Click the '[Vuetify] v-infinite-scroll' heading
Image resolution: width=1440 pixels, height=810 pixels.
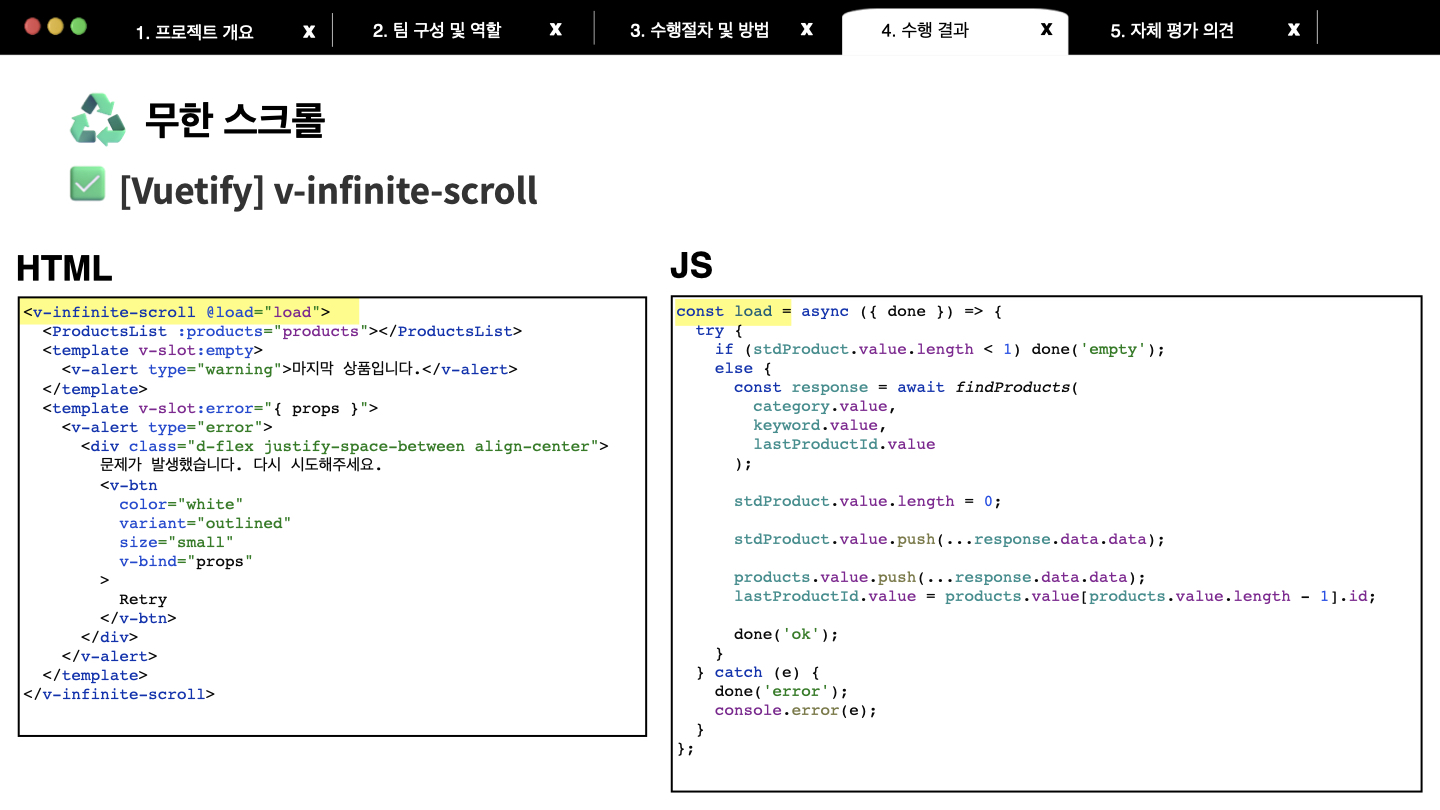pyautogui.click(x=328, y=190)
